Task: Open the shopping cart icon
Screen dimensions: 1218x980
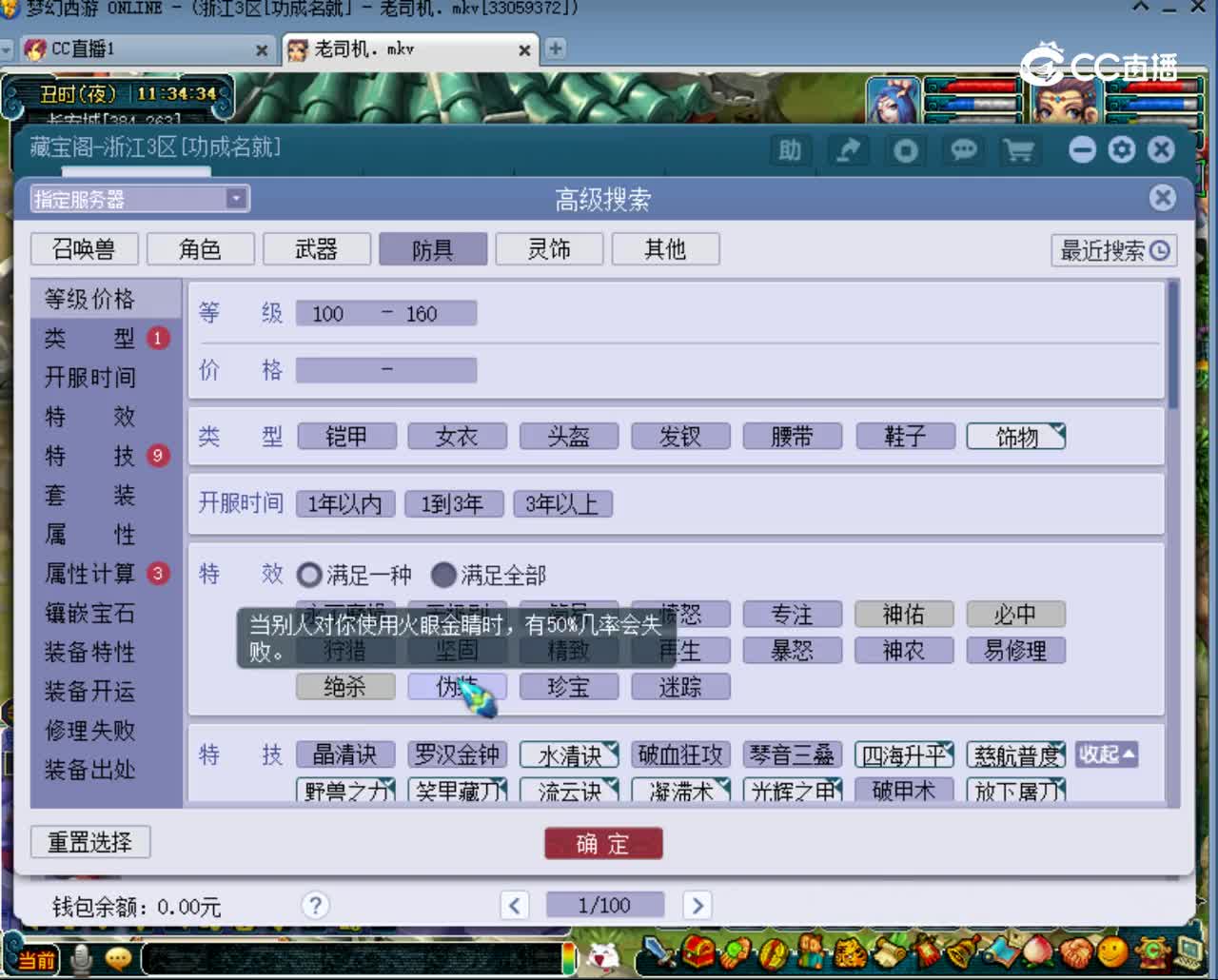Action: pos(1019,150)
